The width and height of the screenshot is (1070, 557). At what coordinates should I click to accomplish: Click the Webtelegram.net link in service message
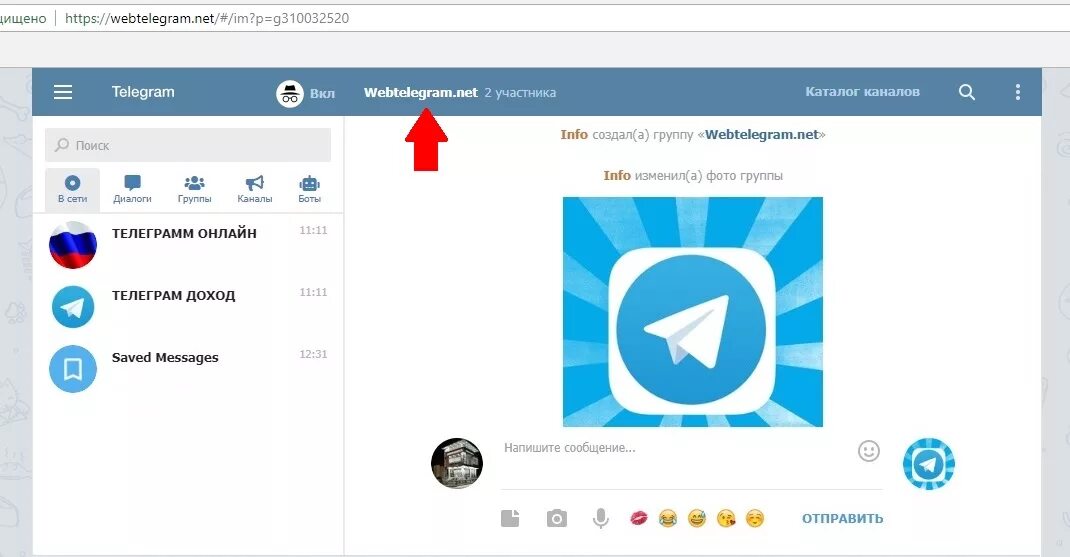pos(762,134)
